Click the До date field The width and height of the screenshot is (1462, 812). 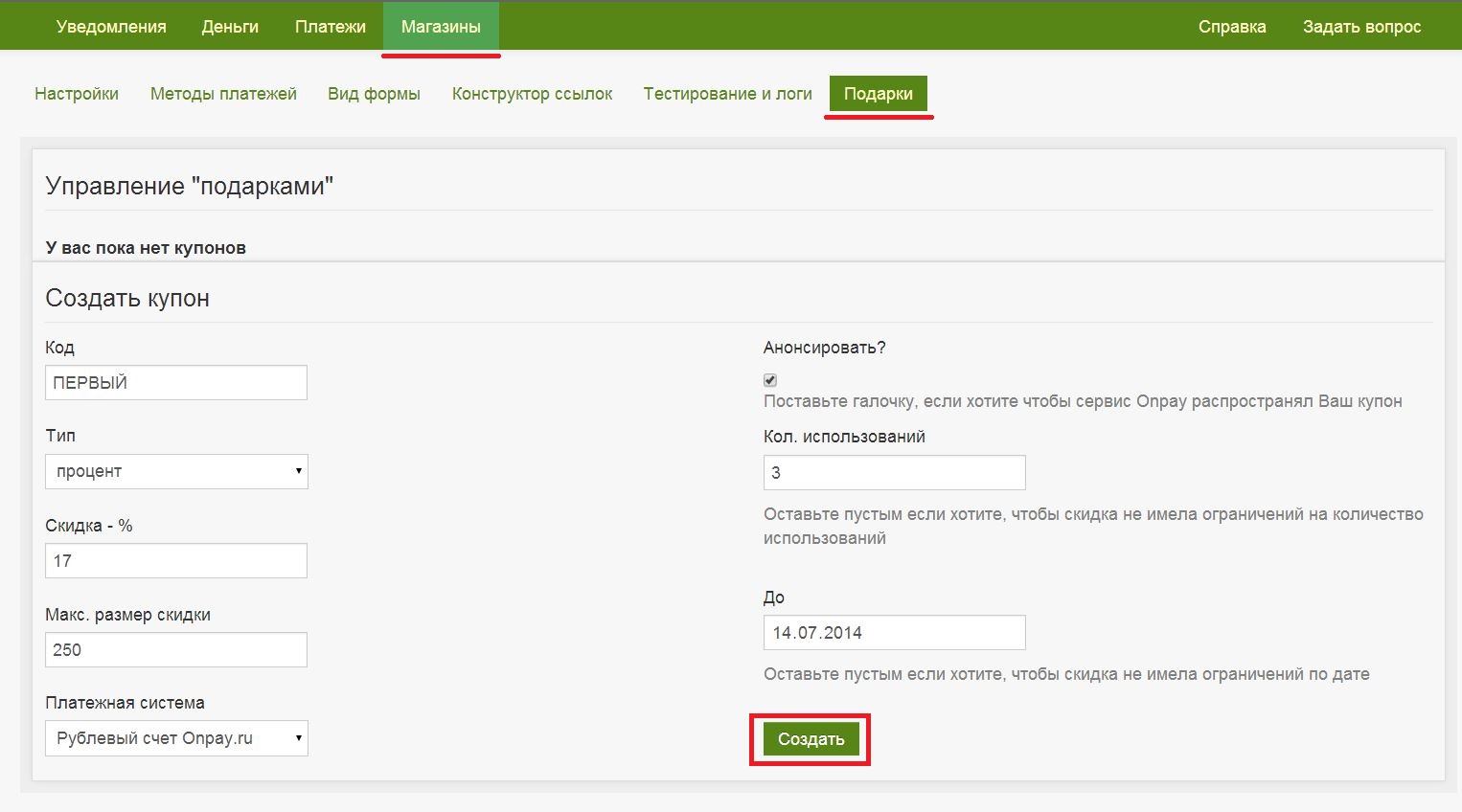tap(894, 632)
